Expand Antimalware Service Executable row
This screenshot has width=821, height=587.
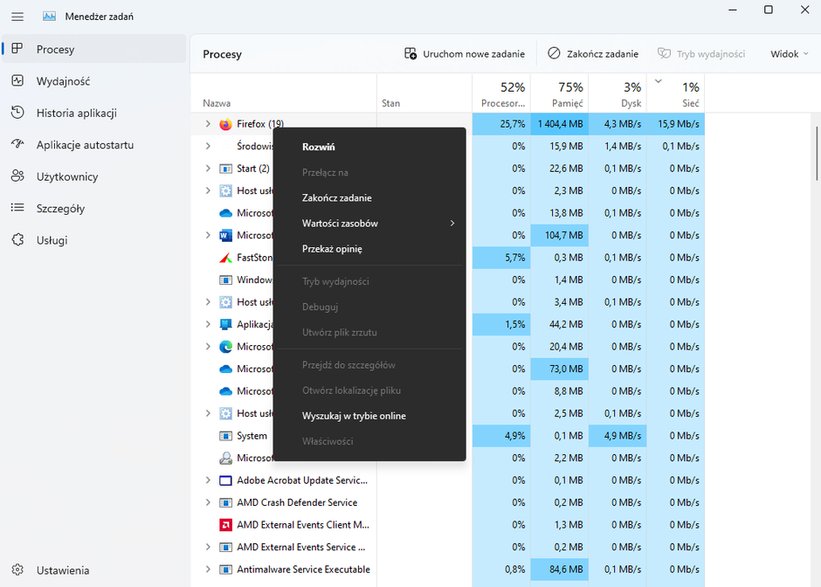pyautogui.click(x=208, y=569)
